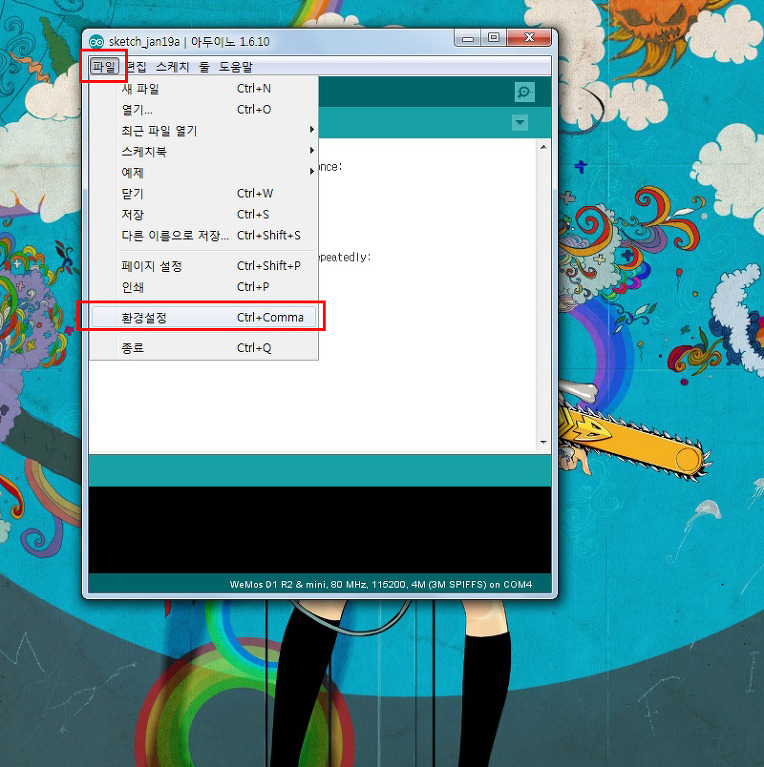Screen dimensions: 764x767
Task: Open the 도움말 menu
Action: [x=235, y=67]
